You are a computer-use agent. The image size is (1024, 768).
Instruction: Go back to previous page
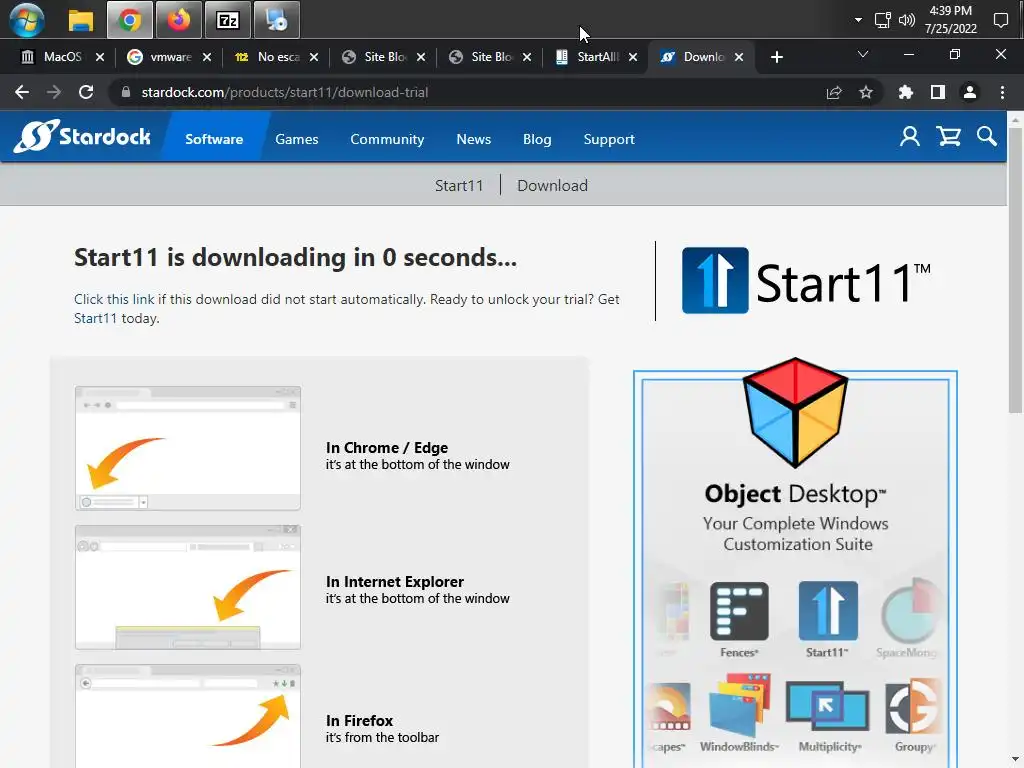pos(22,92)
